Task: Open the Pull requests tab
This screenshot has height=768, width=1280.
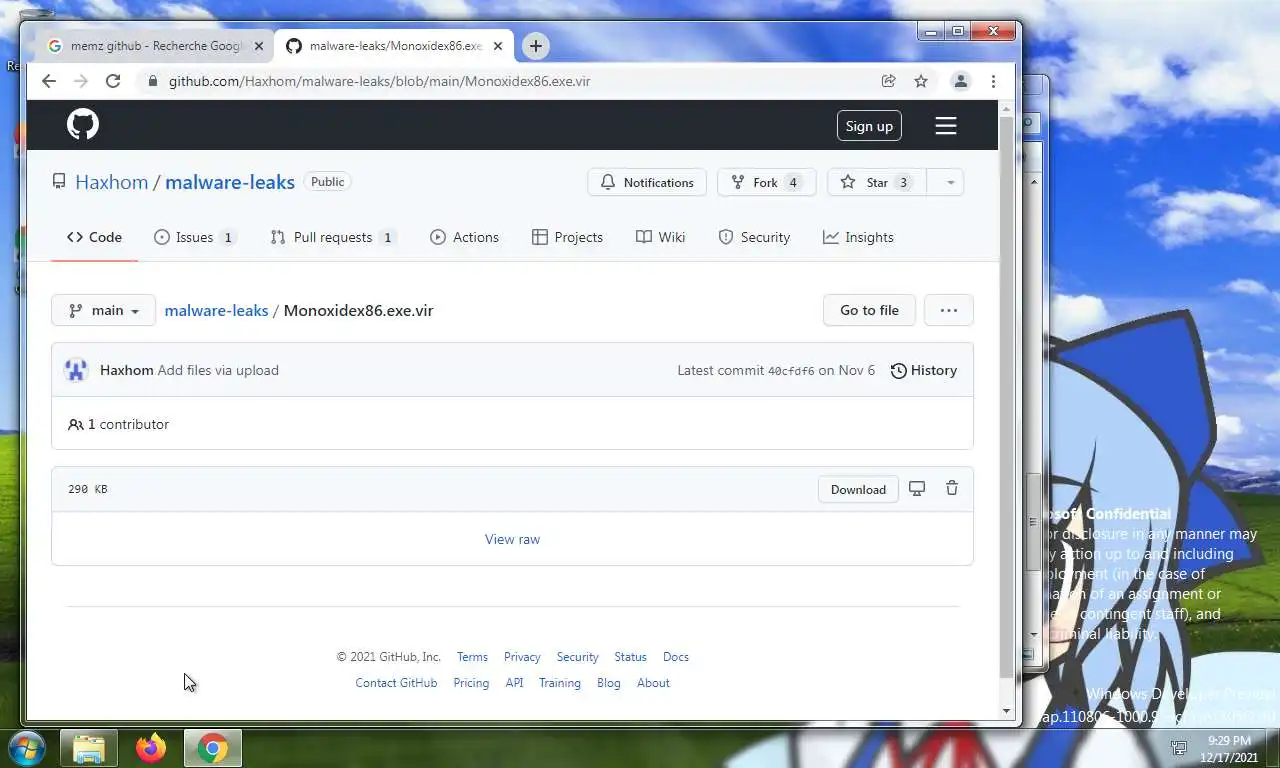Action: (332, 237)
